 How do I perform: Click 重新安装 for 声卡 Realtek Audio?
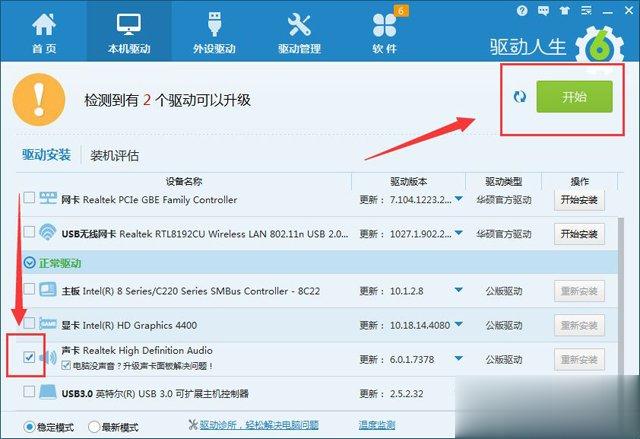click(579, 359)
